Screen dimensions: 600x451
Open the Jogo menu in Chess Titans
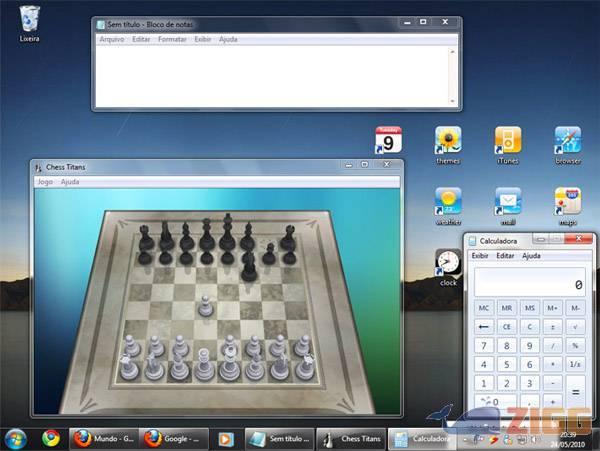point(45,182)
